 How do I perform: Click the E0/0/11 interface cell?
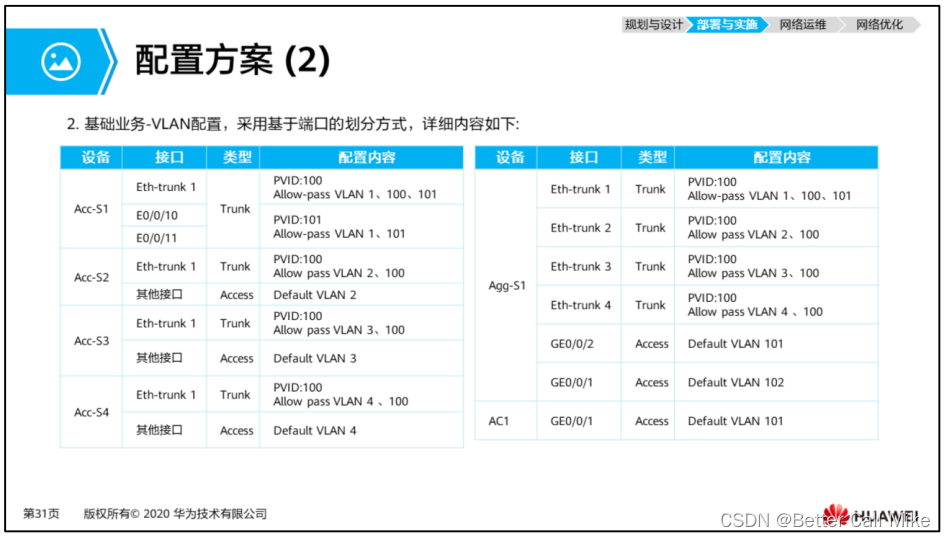[x=165, y=237]
